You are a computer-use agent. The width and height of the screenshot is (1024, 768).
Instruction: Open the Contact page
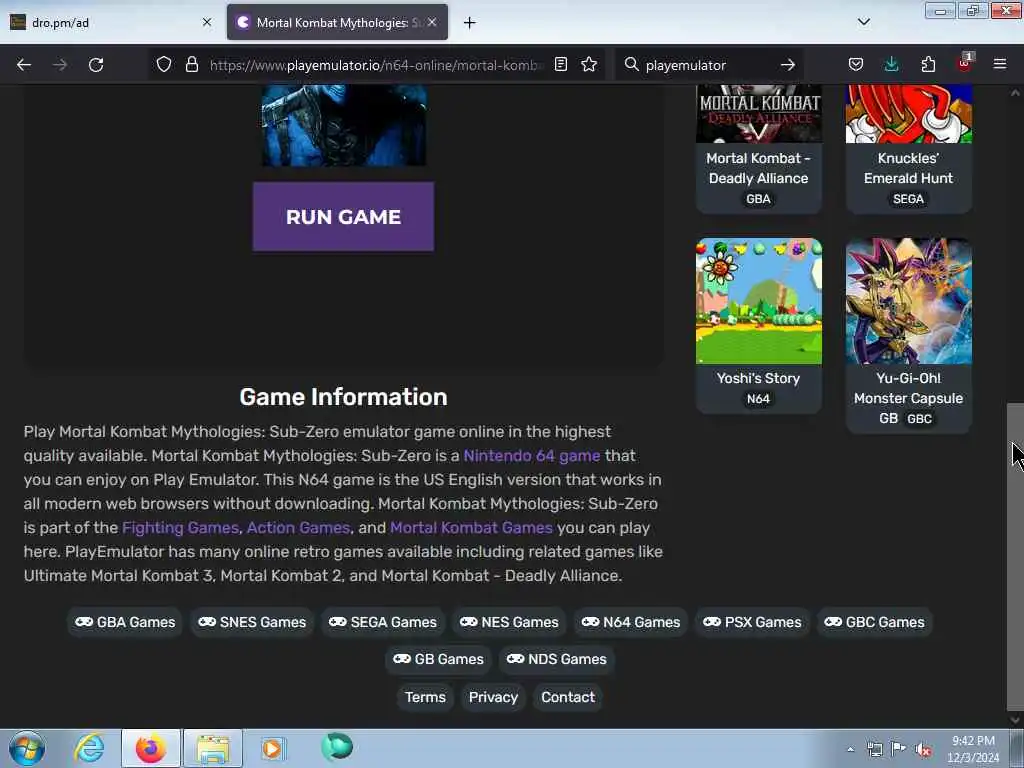(x=568, y=697)
